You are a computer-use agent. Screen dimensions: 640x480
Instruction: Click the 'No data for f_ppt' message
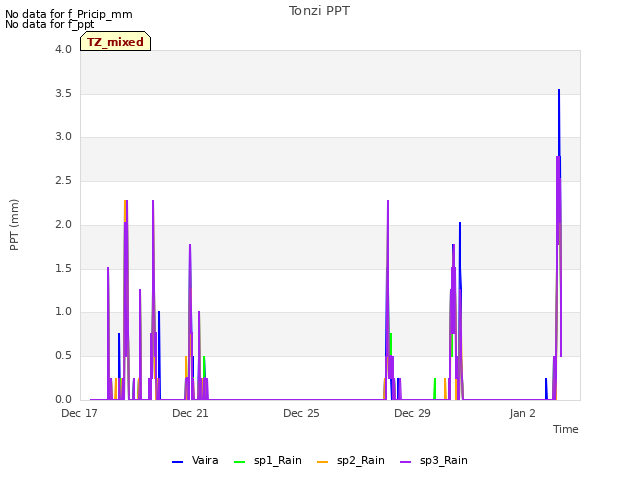(49, 24)
